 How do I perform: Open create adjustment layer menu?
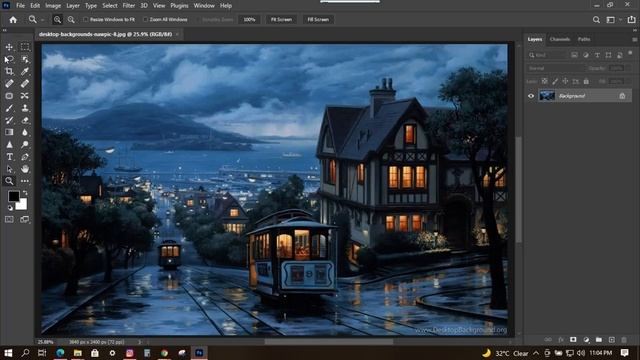click(x=586, y=340)
